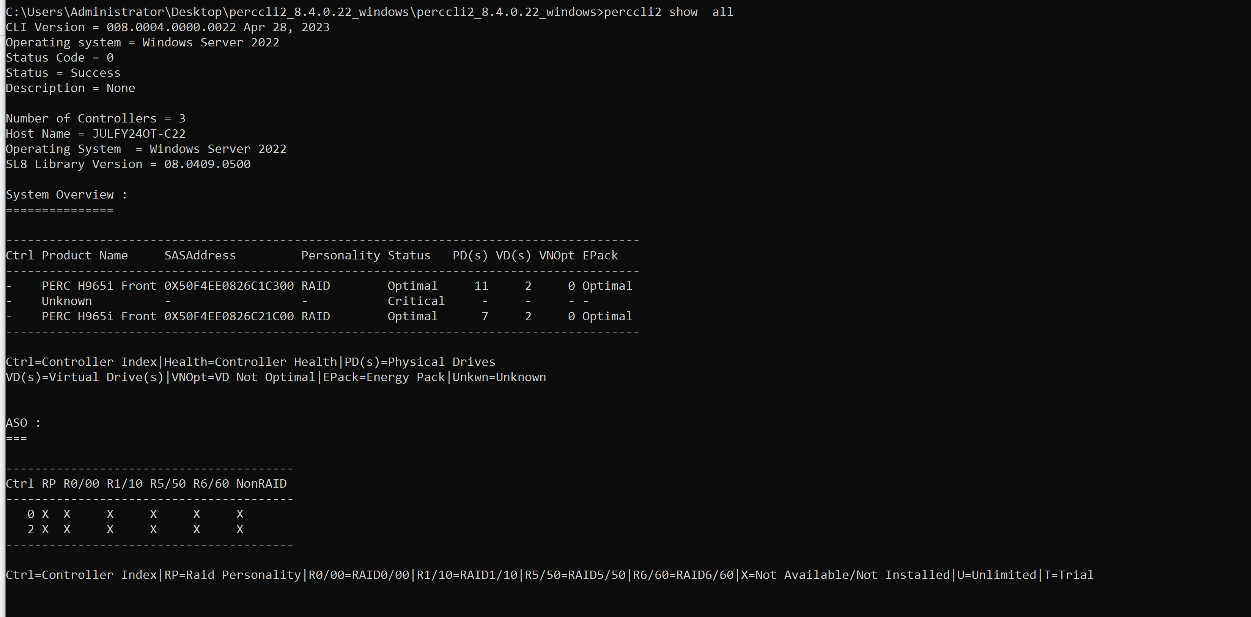Click the Status = Success line

pos(63,73)
